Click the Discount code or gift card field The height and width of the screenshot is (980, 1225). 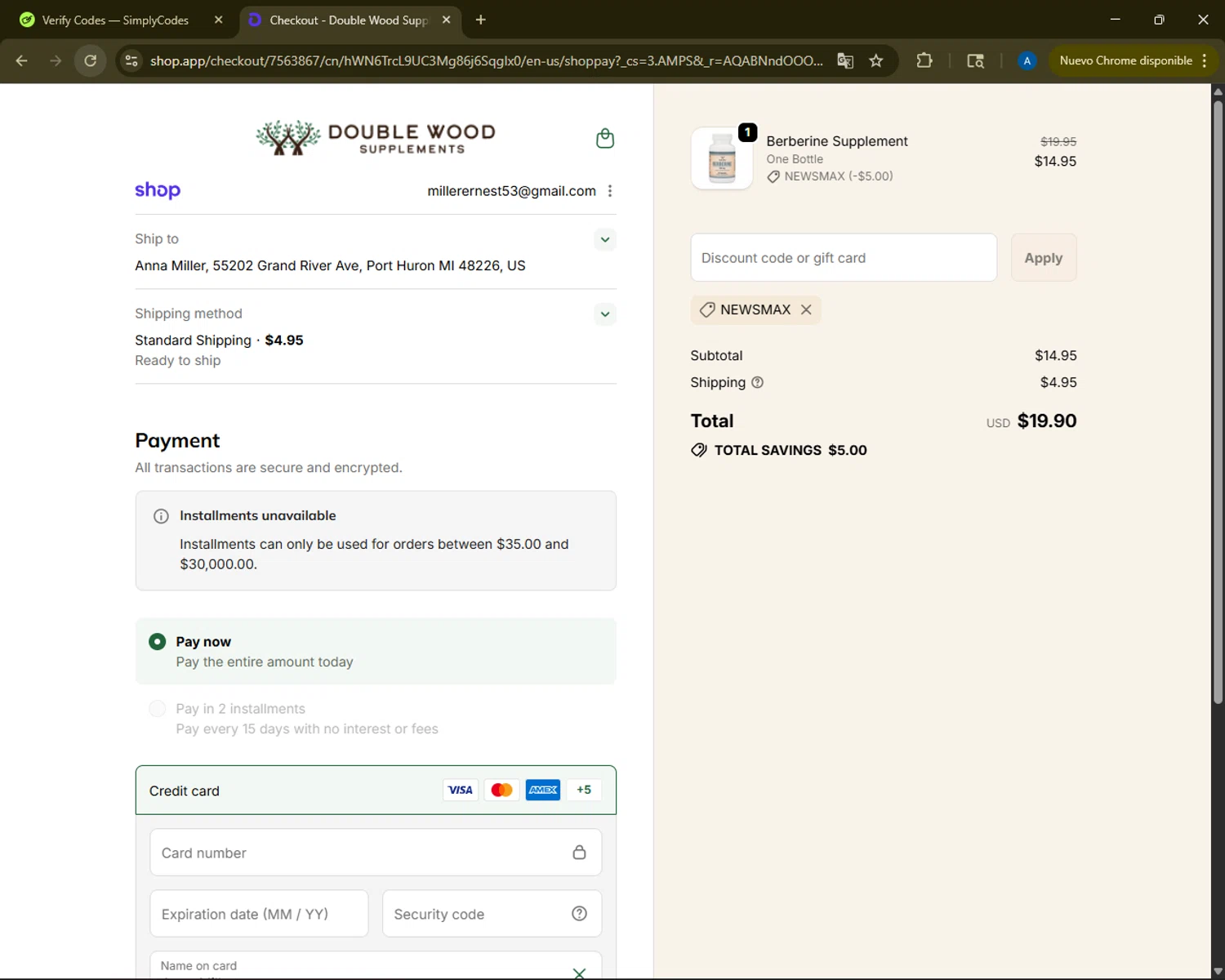pyautogui.click(x=843, y=258)
